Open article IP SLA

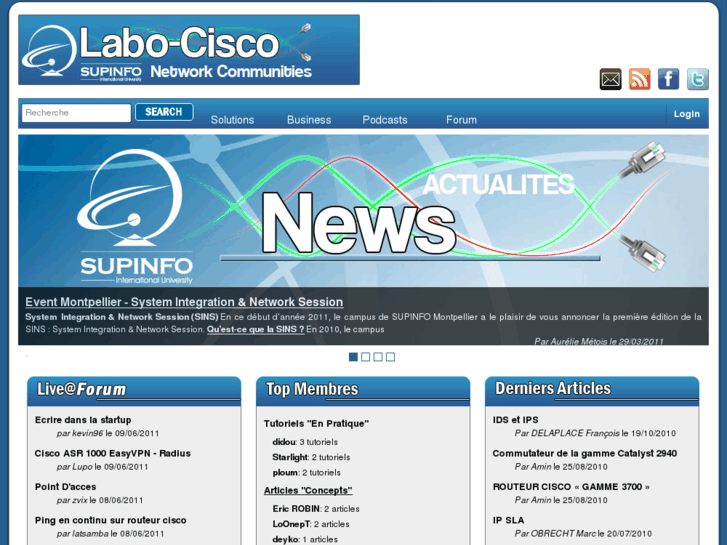509,520
